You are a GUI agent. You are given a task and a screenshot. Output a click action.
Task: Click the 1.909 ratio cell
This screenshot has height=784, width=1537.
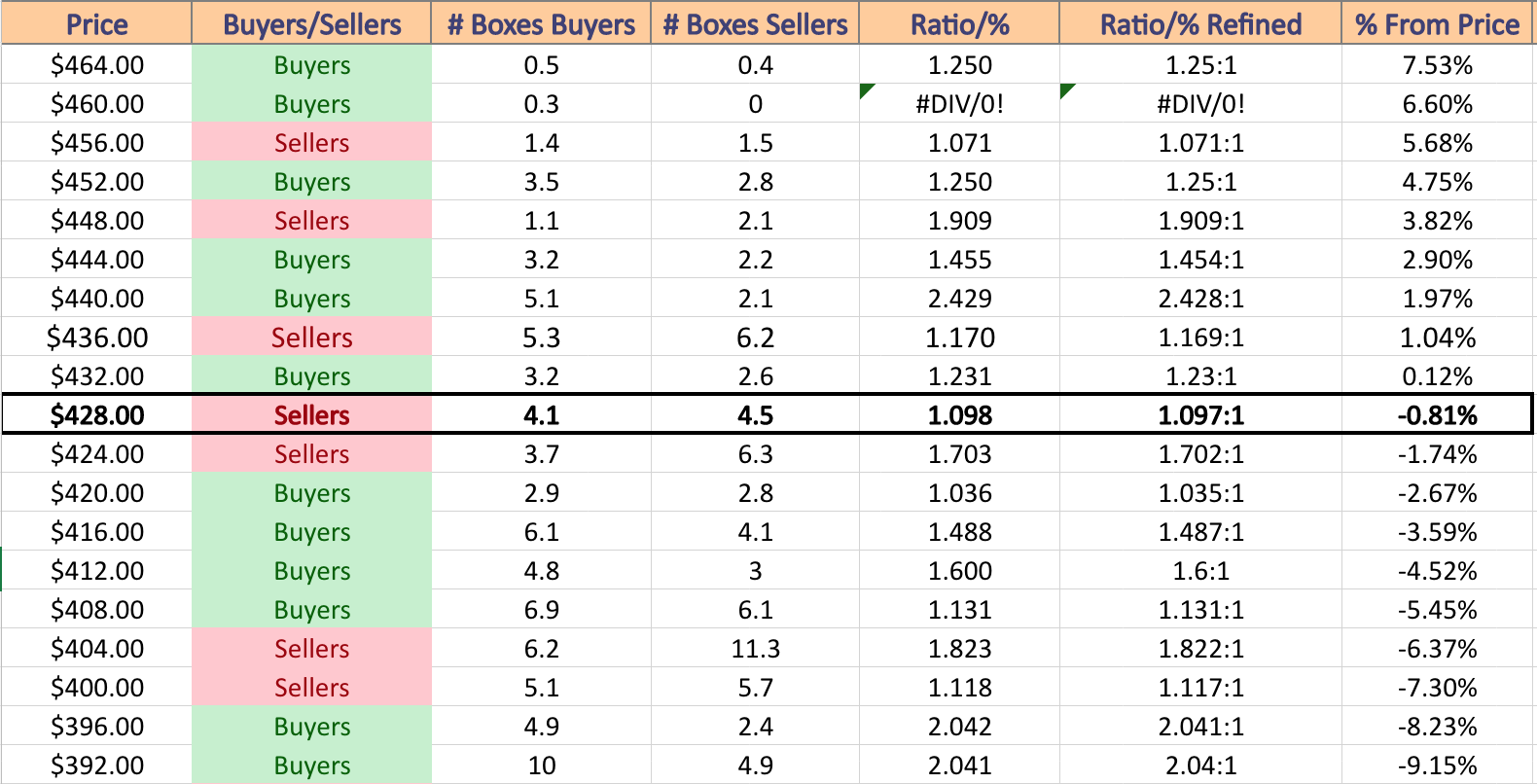pos(959,221)
